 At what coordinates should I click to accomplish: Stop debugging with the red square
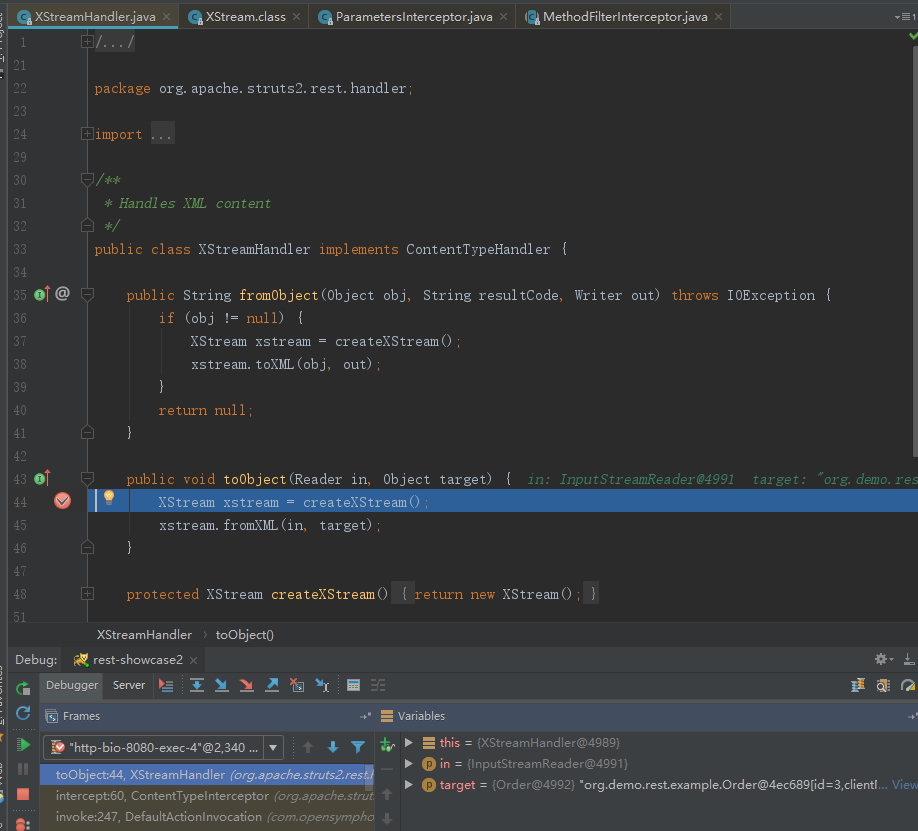[x=23, y=794]
